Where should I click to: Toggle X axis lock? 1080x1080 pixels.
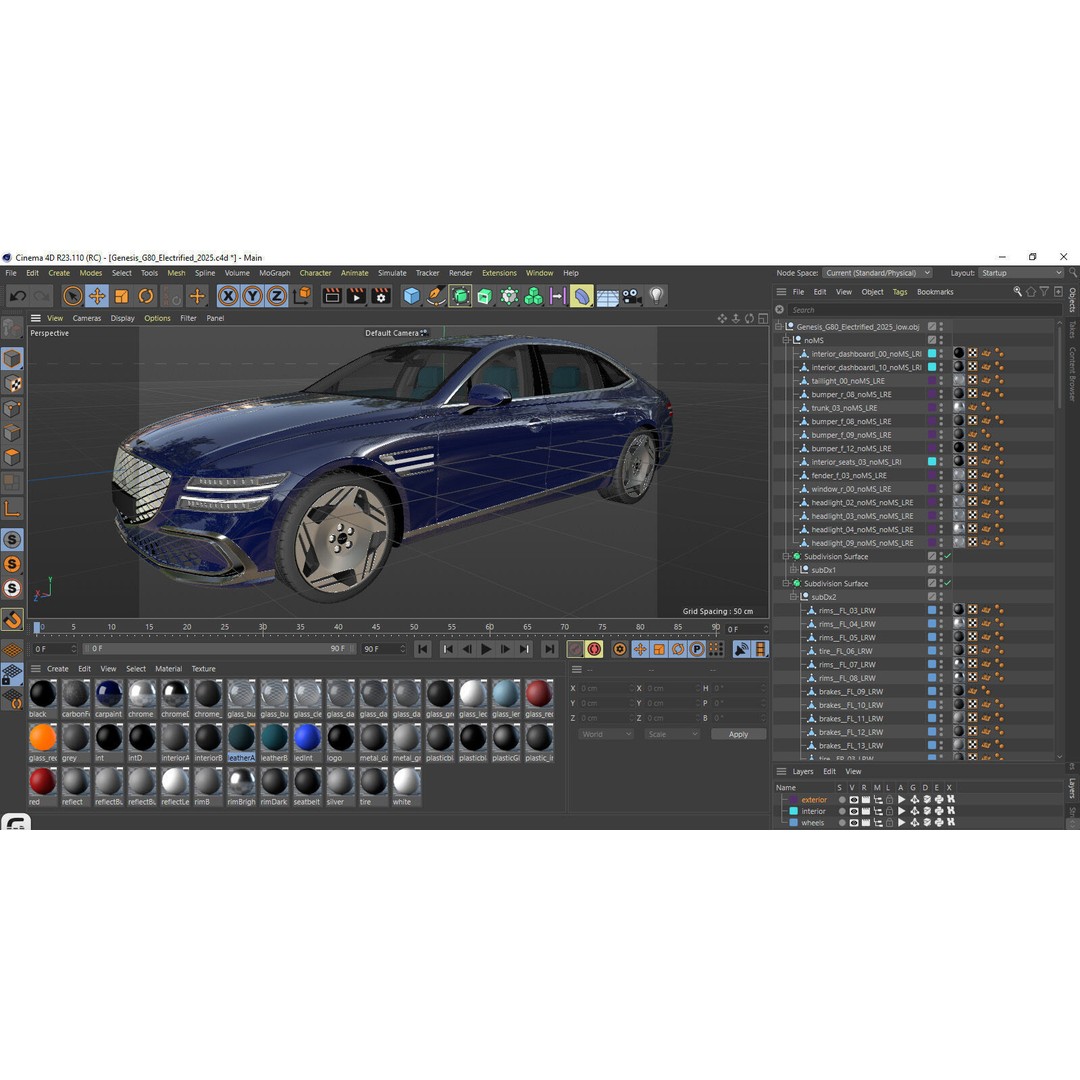click(x=228, y=296)
